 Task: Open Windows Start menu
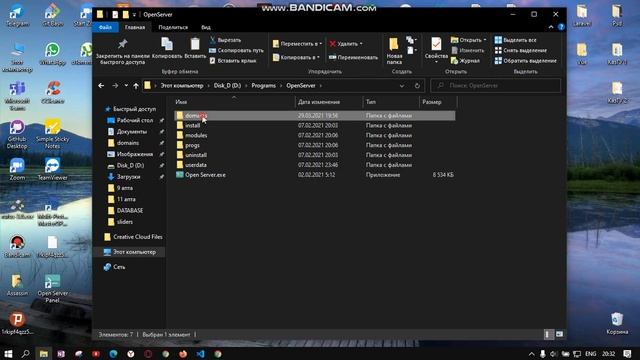pyautogui.click(x=8, y=353)
